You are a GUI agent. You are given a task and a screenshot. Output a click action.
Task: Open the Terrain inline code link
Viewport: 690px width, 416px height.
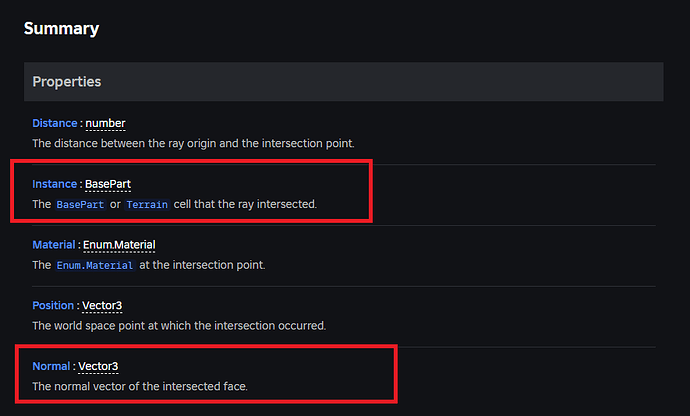[x=146, y=204]
